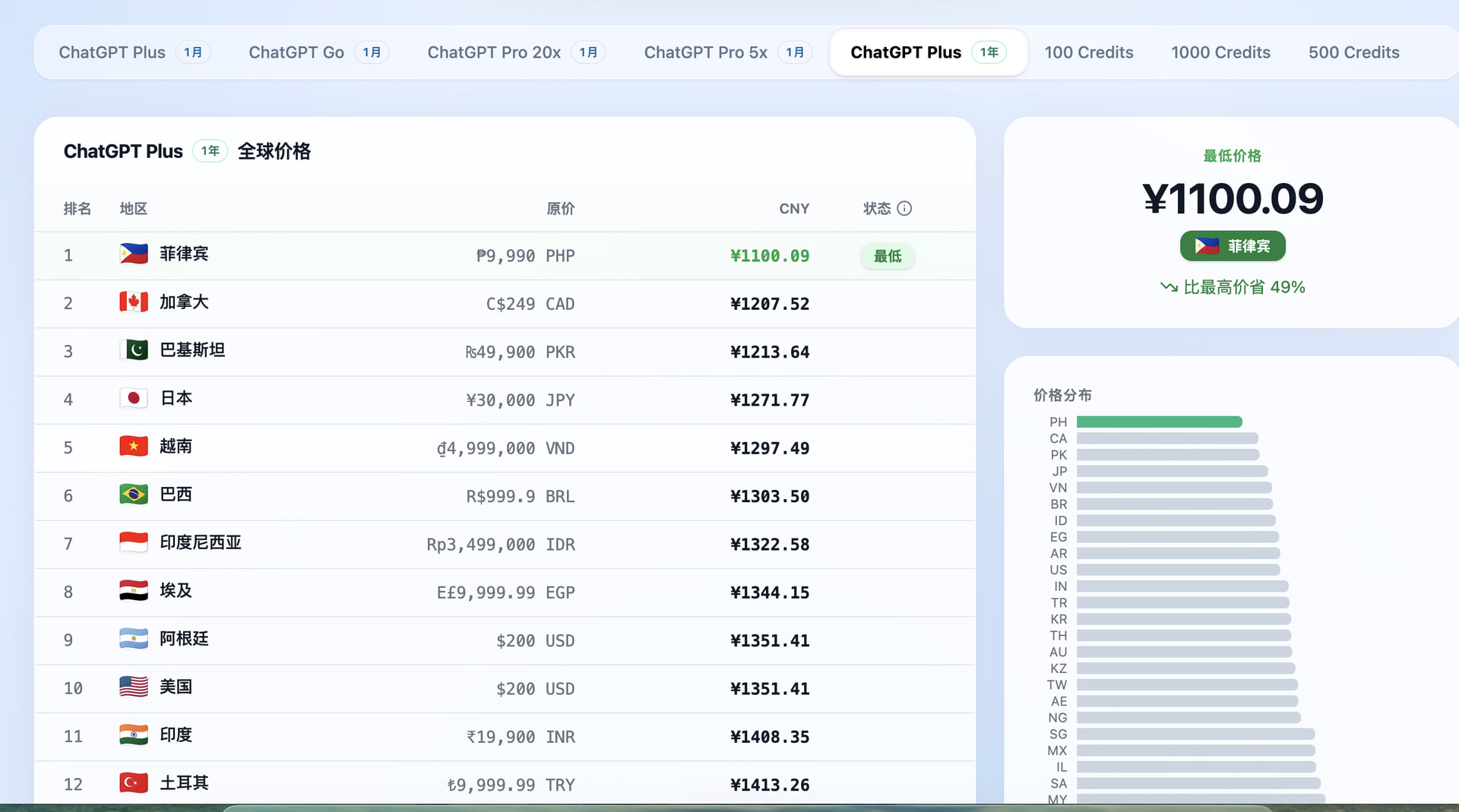This screenshot has height=812, width=1459.
Task: Switch to ChatGPT Go 1月 tab
Action: [318, 52]
